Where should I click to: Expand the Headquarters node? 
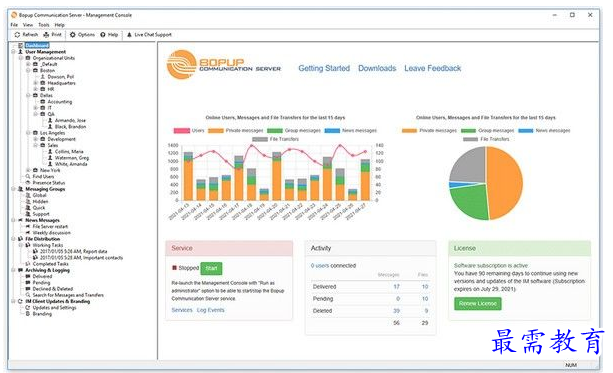35,83
